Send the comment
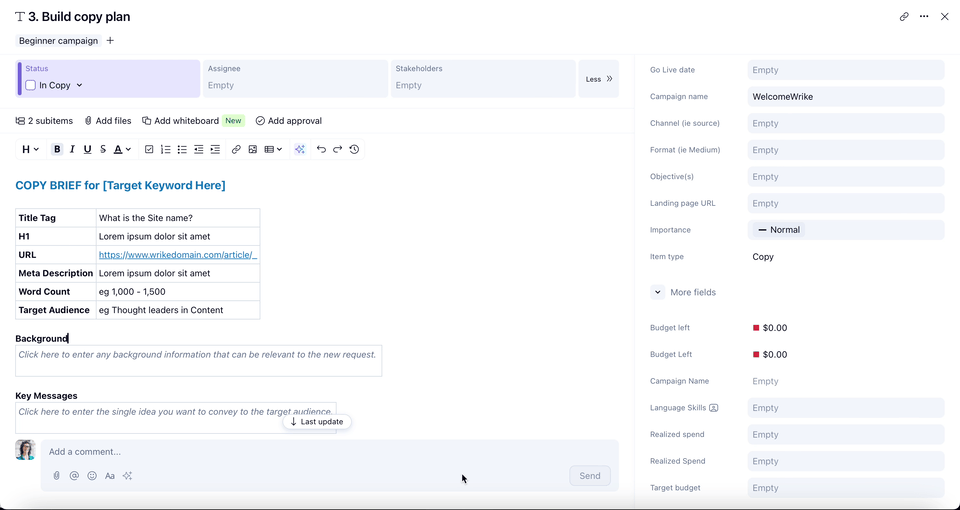 [x=590, y=476]
